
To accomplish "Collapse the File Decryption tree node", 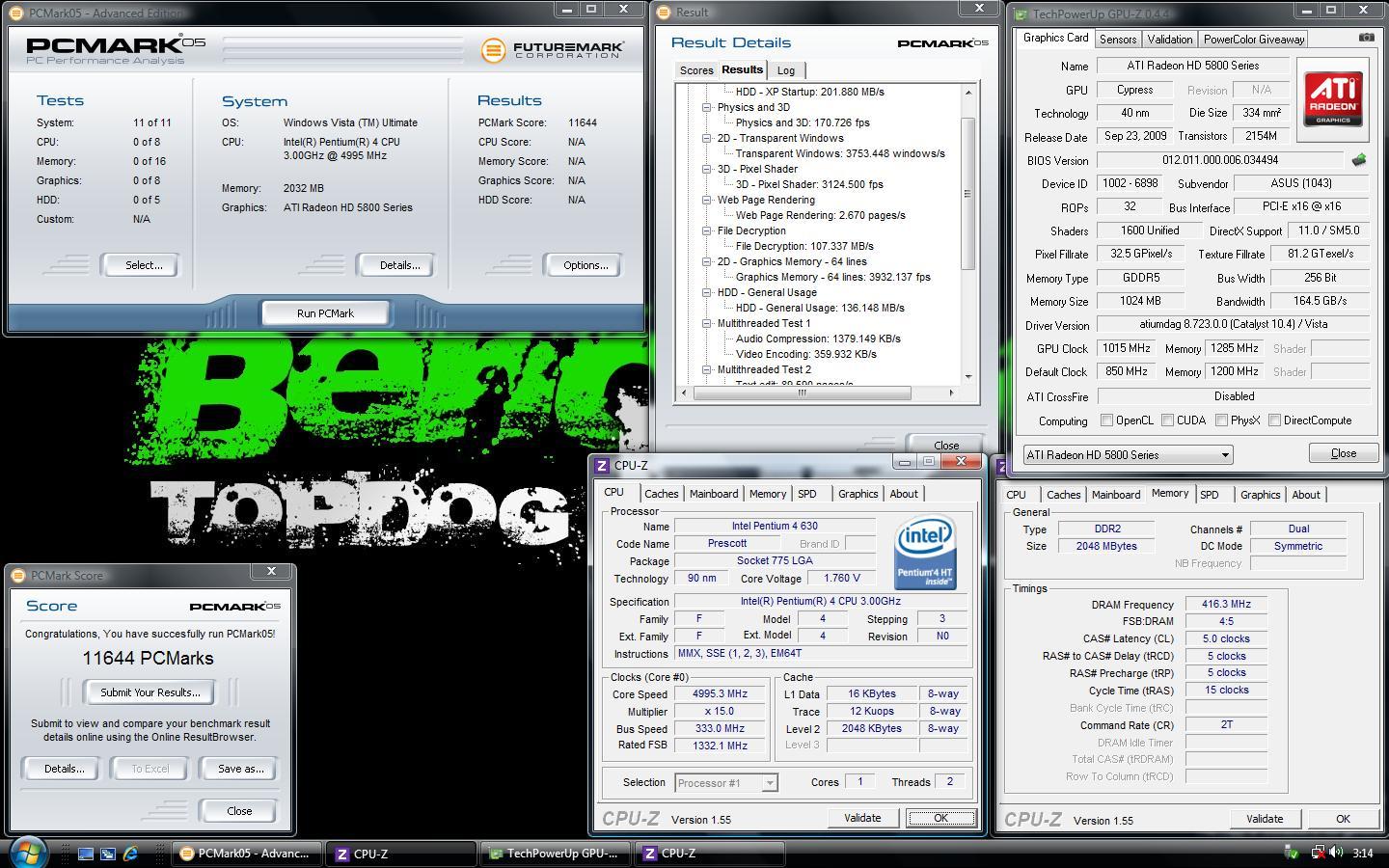I will tap(707, 231).
